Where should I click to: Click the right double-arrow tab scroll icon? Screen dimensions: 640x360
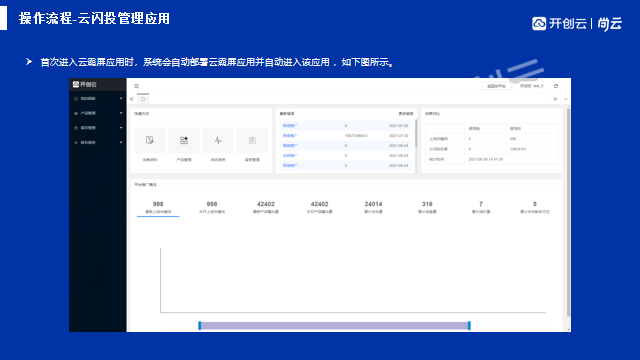[x=555, y=99]
